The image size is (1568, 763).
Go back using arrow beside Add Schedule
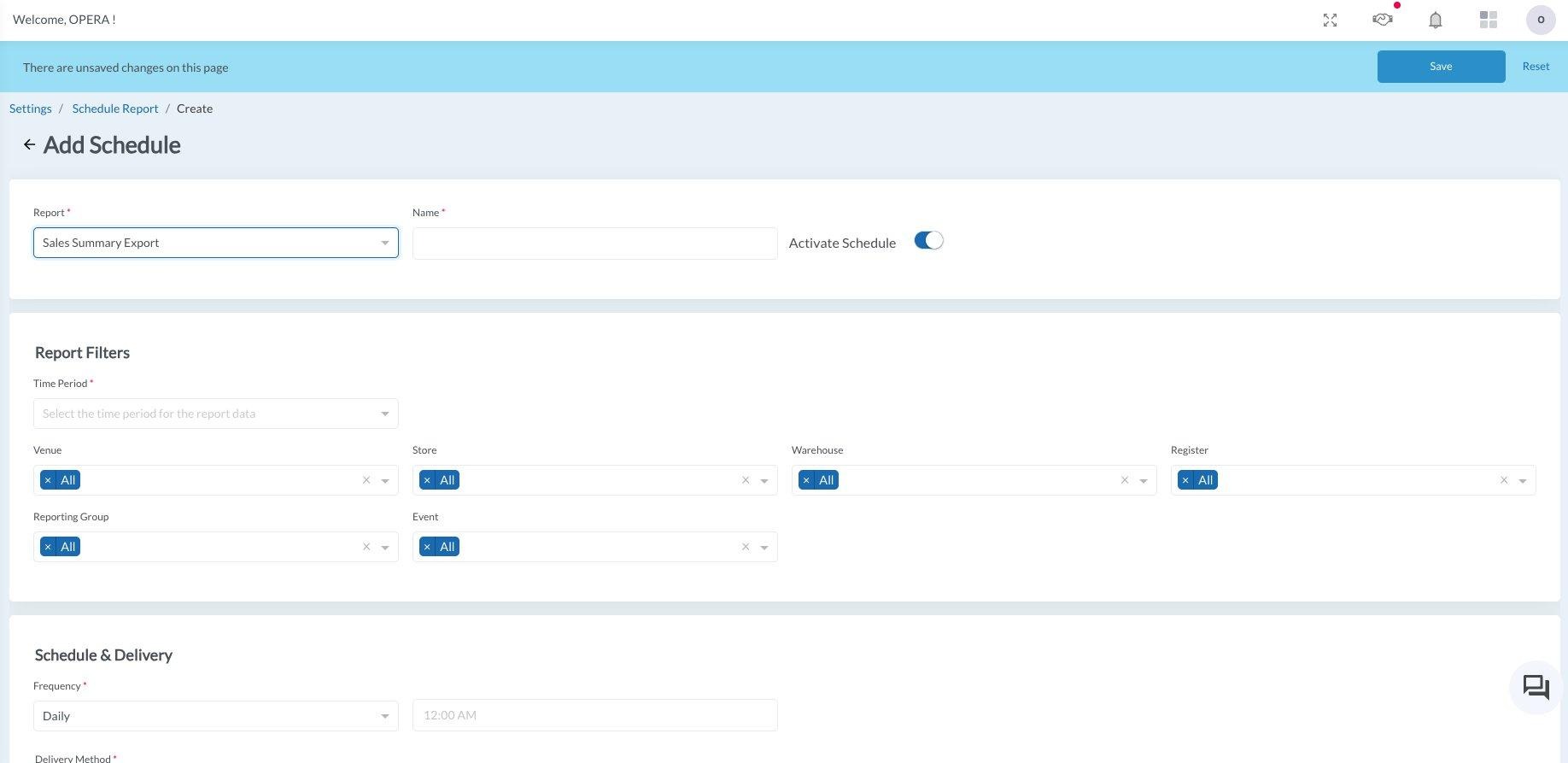(x=29, y=144)
